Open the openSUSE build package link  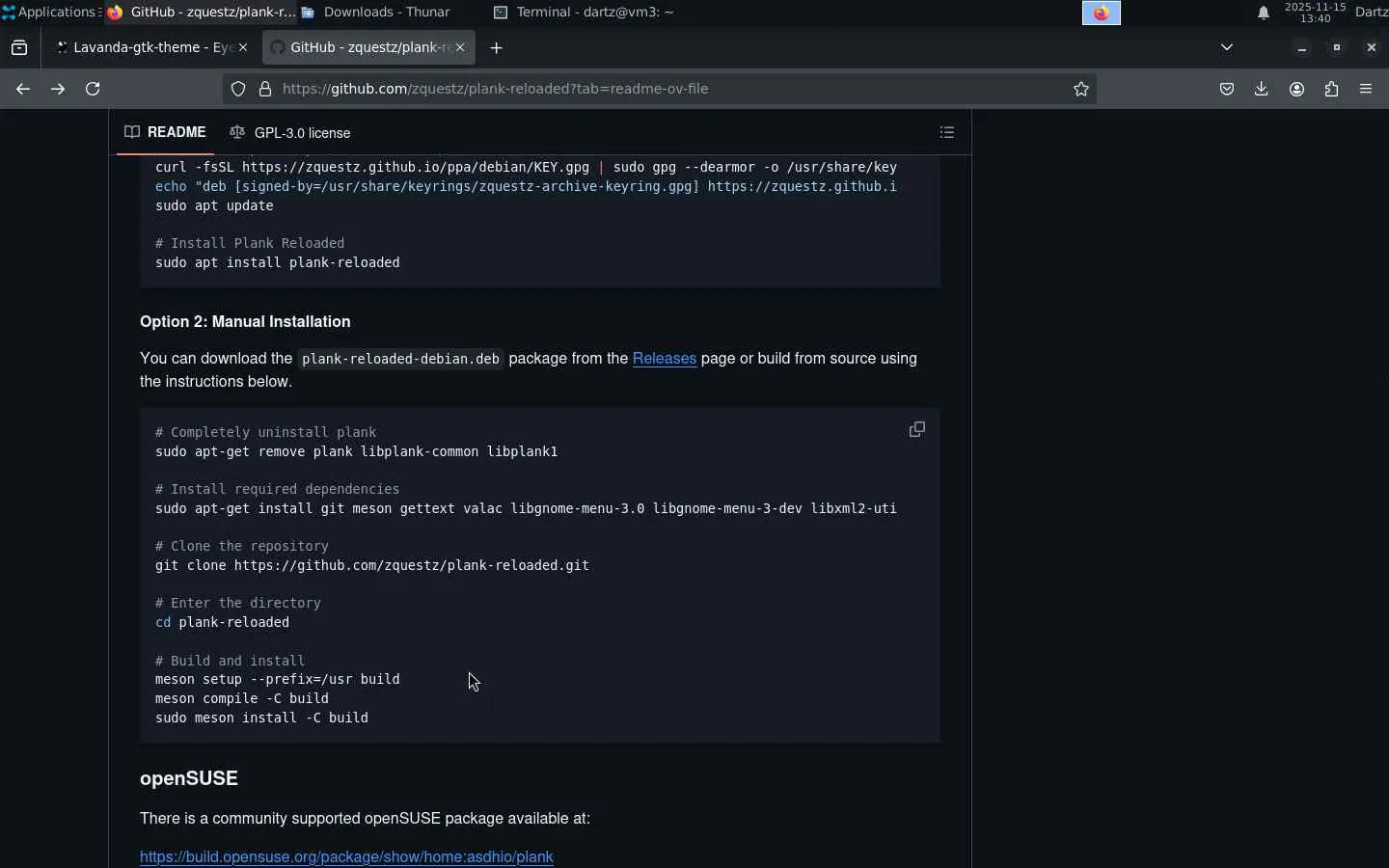(346, 857)
